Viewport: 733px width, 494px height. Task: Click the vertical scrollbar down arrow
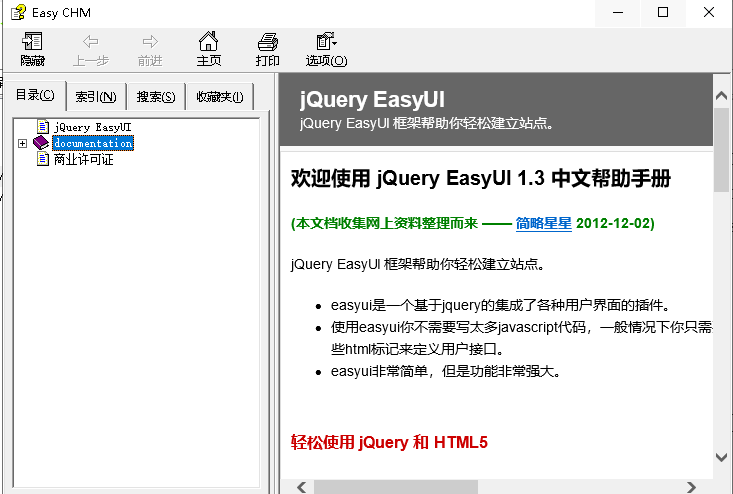721,457
